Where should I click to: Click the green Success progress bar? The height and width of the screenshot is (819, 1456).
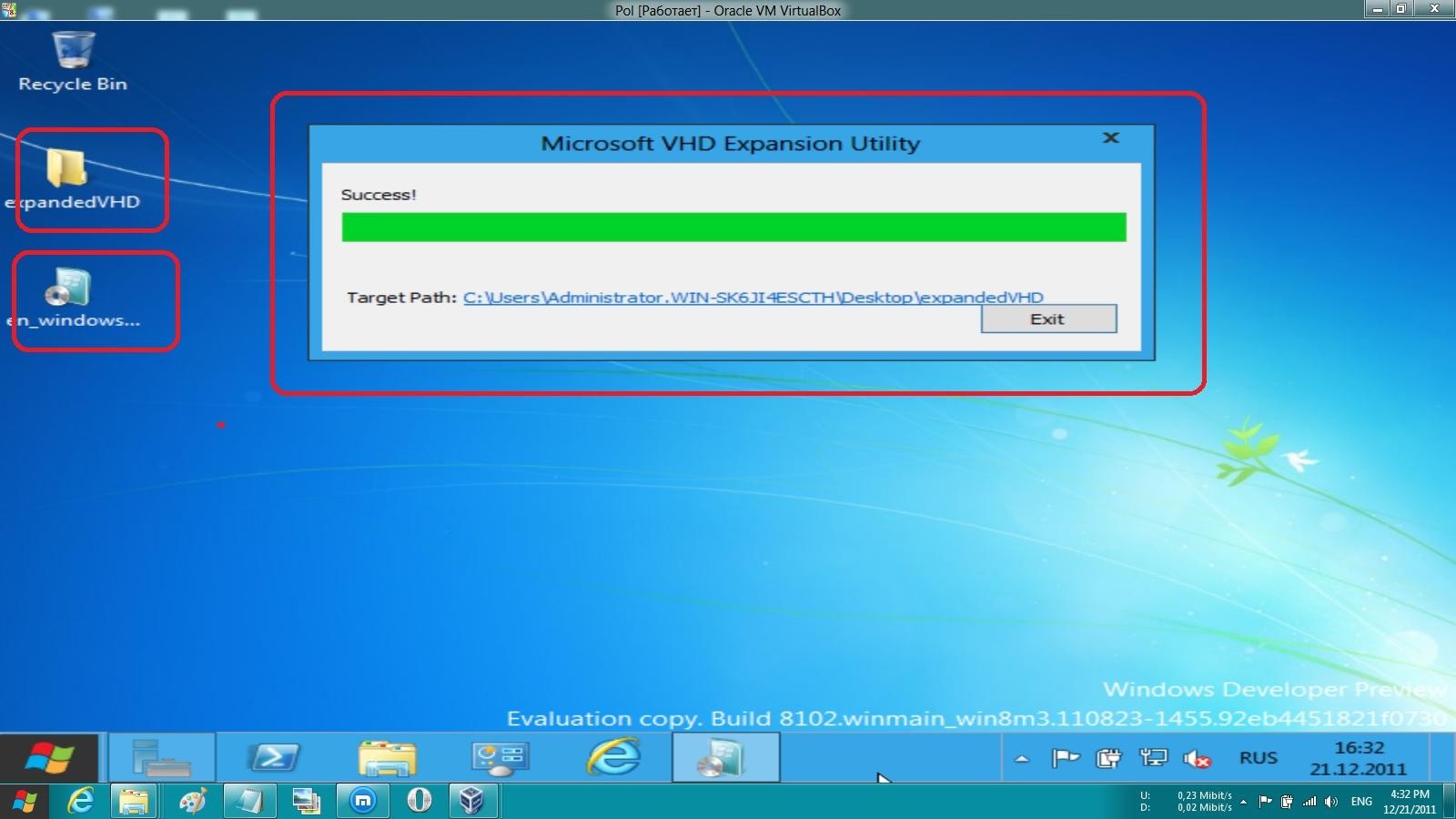[x=733, y=227]
